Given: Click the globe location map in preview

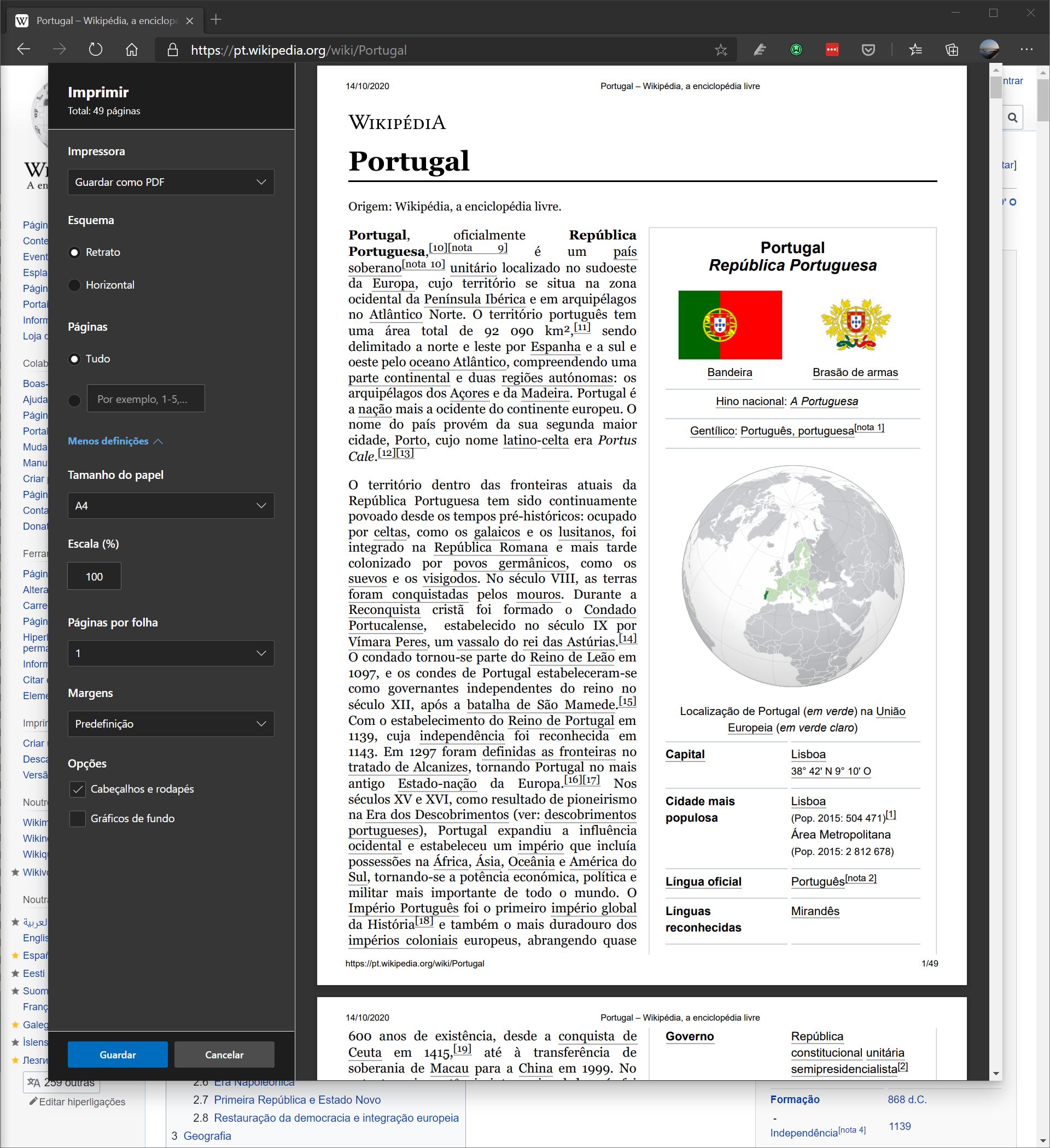Looking at the screenshot, I should click(792, 576).
